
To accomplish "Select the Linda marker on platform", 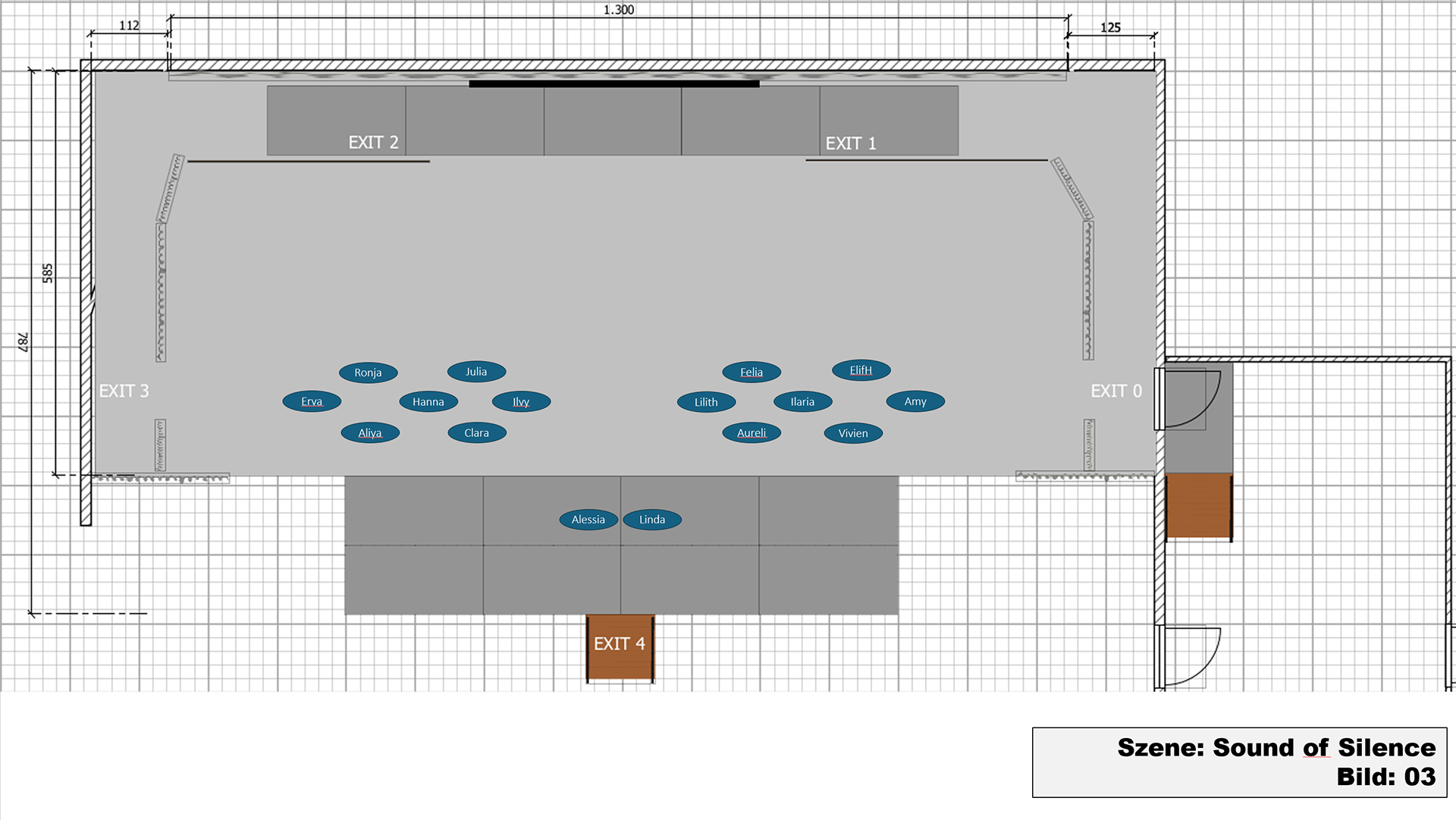I will click(x=652, y=520).
